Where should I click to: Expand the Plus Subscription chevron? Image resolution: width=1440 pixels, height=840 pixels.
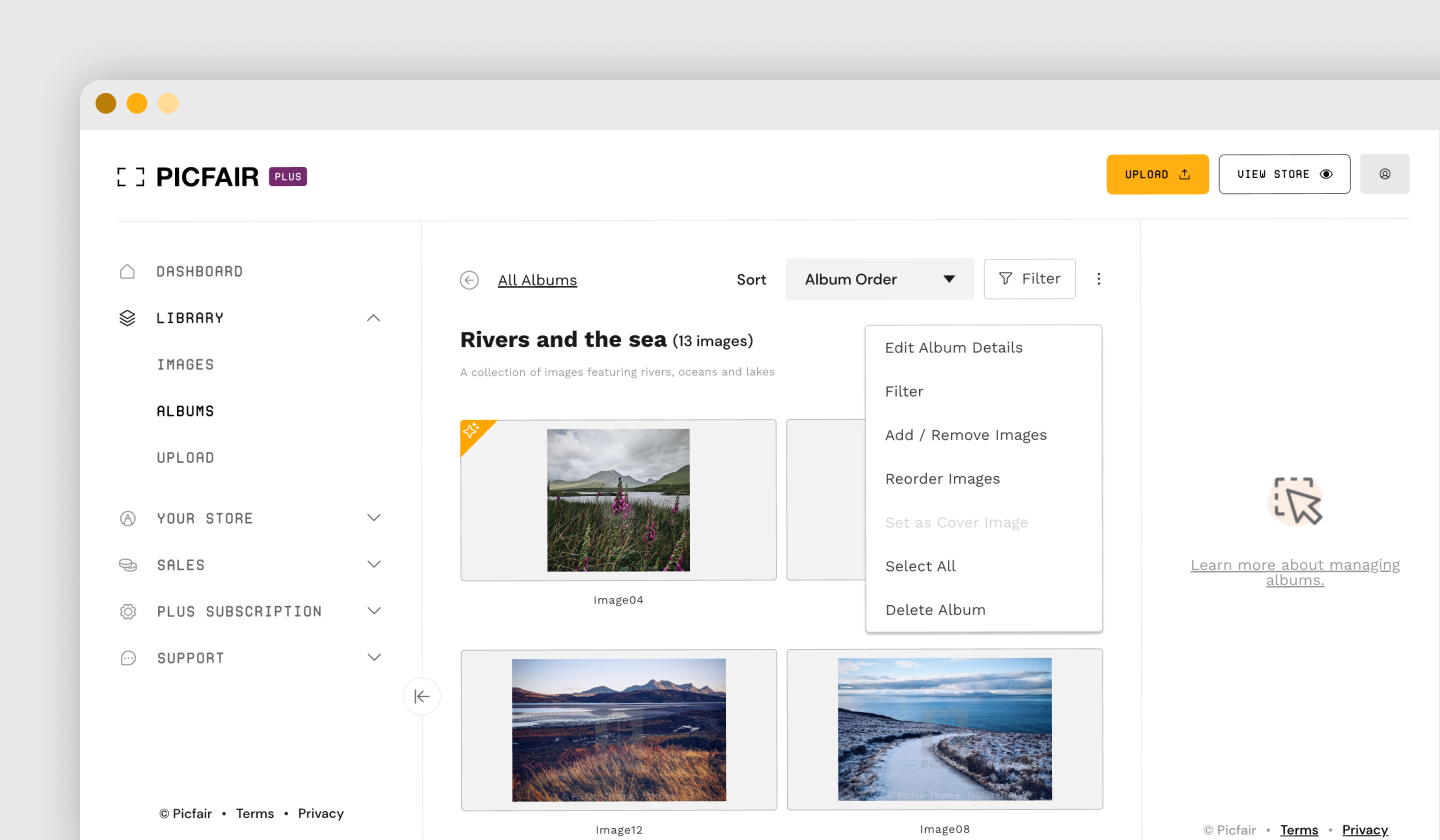[374, 611]
